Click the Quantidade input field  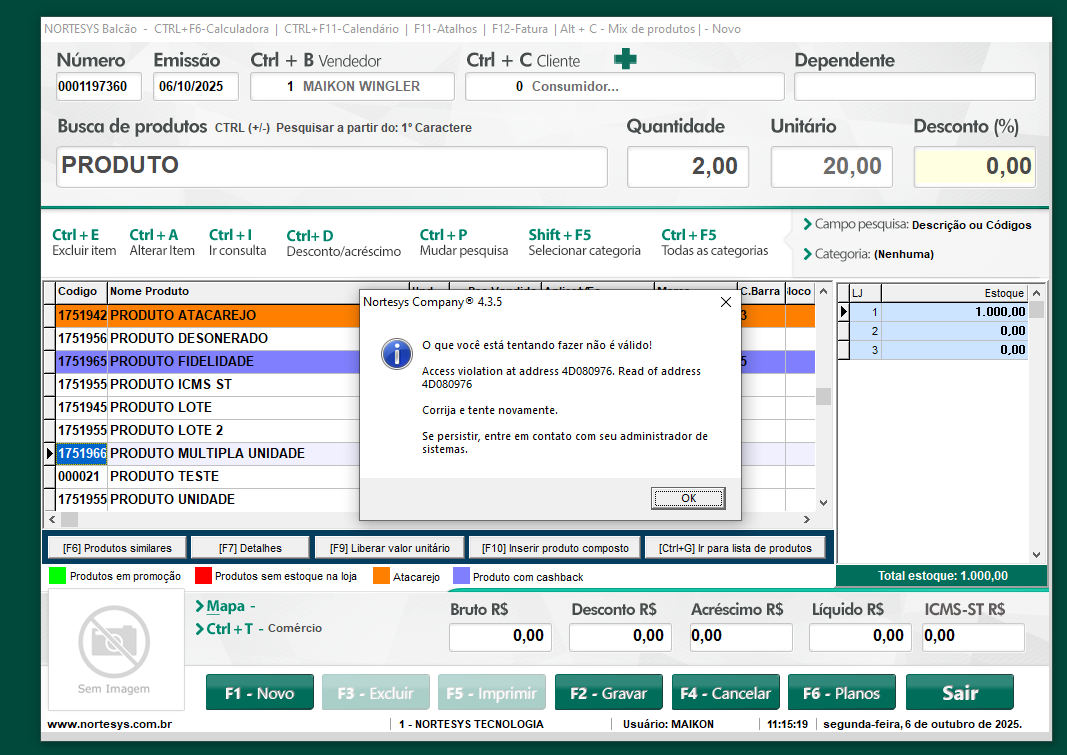pyautogui.click(x=687, y=167)
